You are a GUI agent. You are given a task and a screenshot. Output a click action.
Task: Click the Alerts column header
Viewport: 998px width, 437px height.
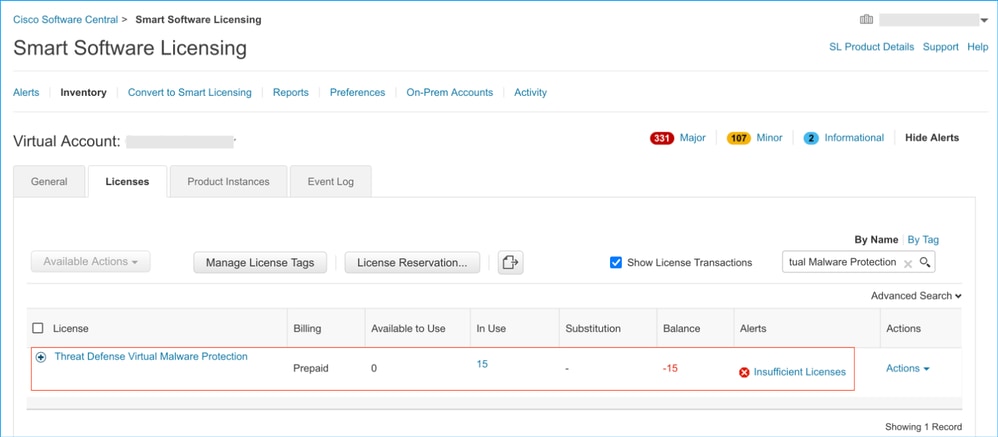coord(754,329)
